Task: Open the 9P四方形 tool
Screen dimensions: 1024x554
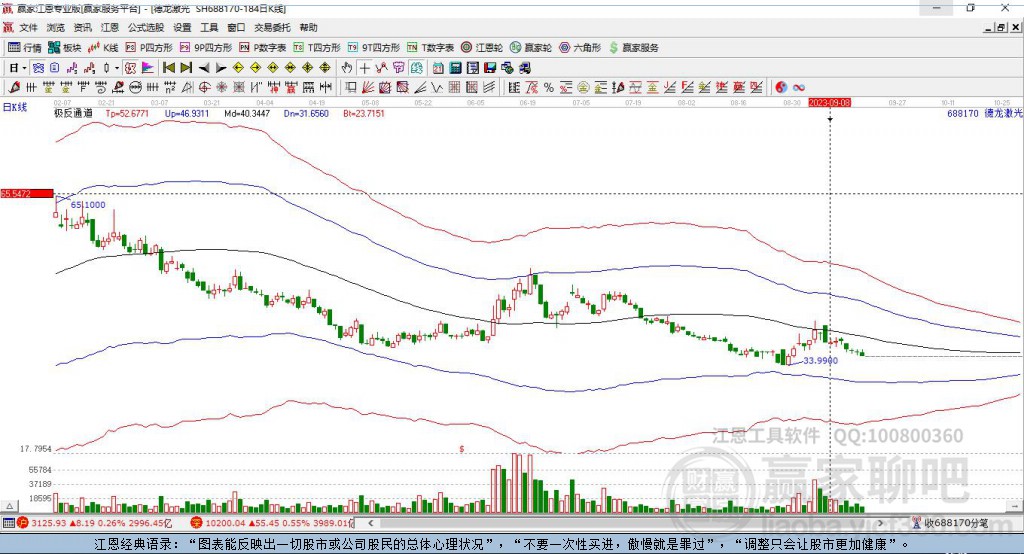Action: click(206, 48)
